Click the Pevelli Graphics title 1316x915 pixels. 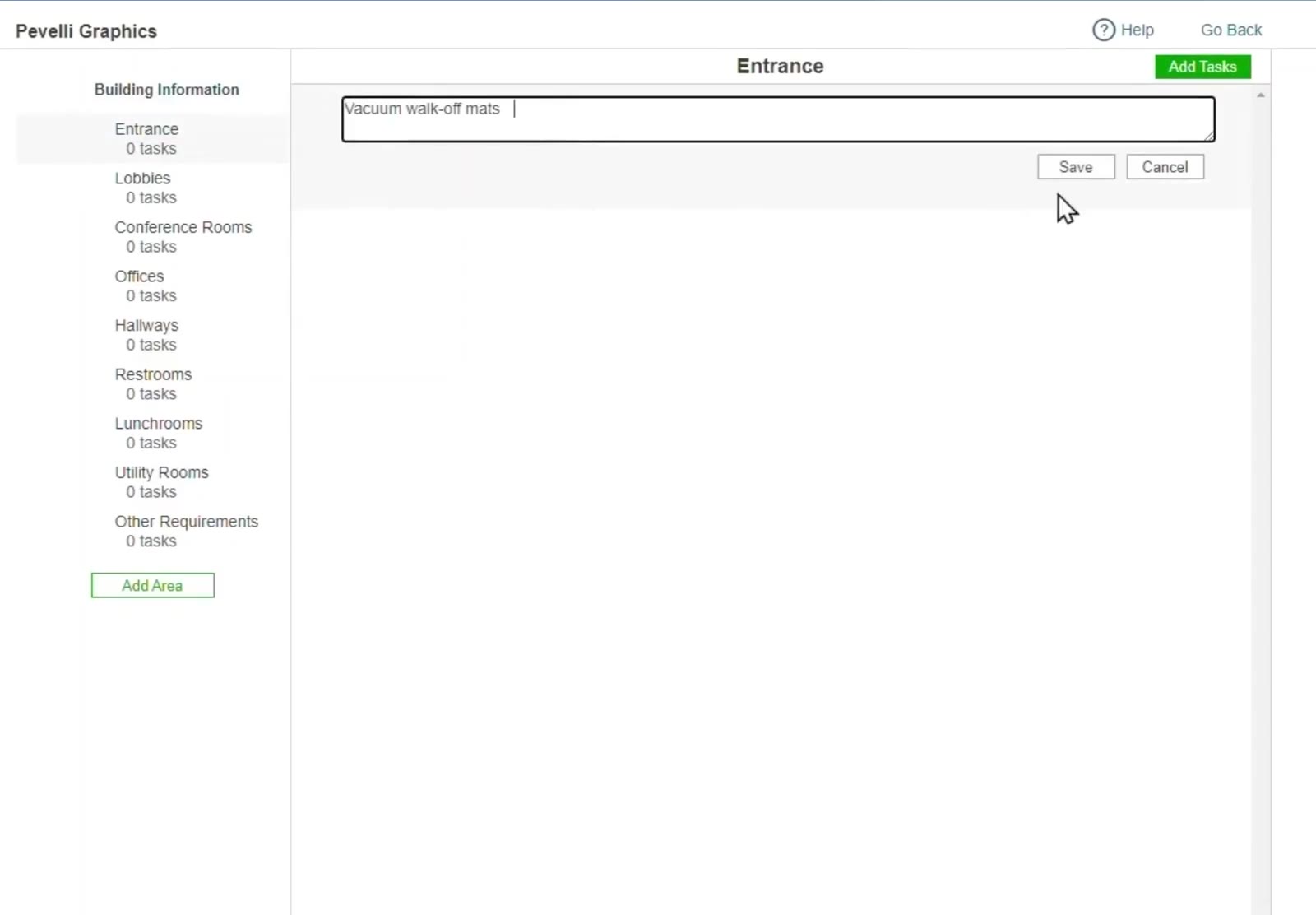click(x=86, y=31)
